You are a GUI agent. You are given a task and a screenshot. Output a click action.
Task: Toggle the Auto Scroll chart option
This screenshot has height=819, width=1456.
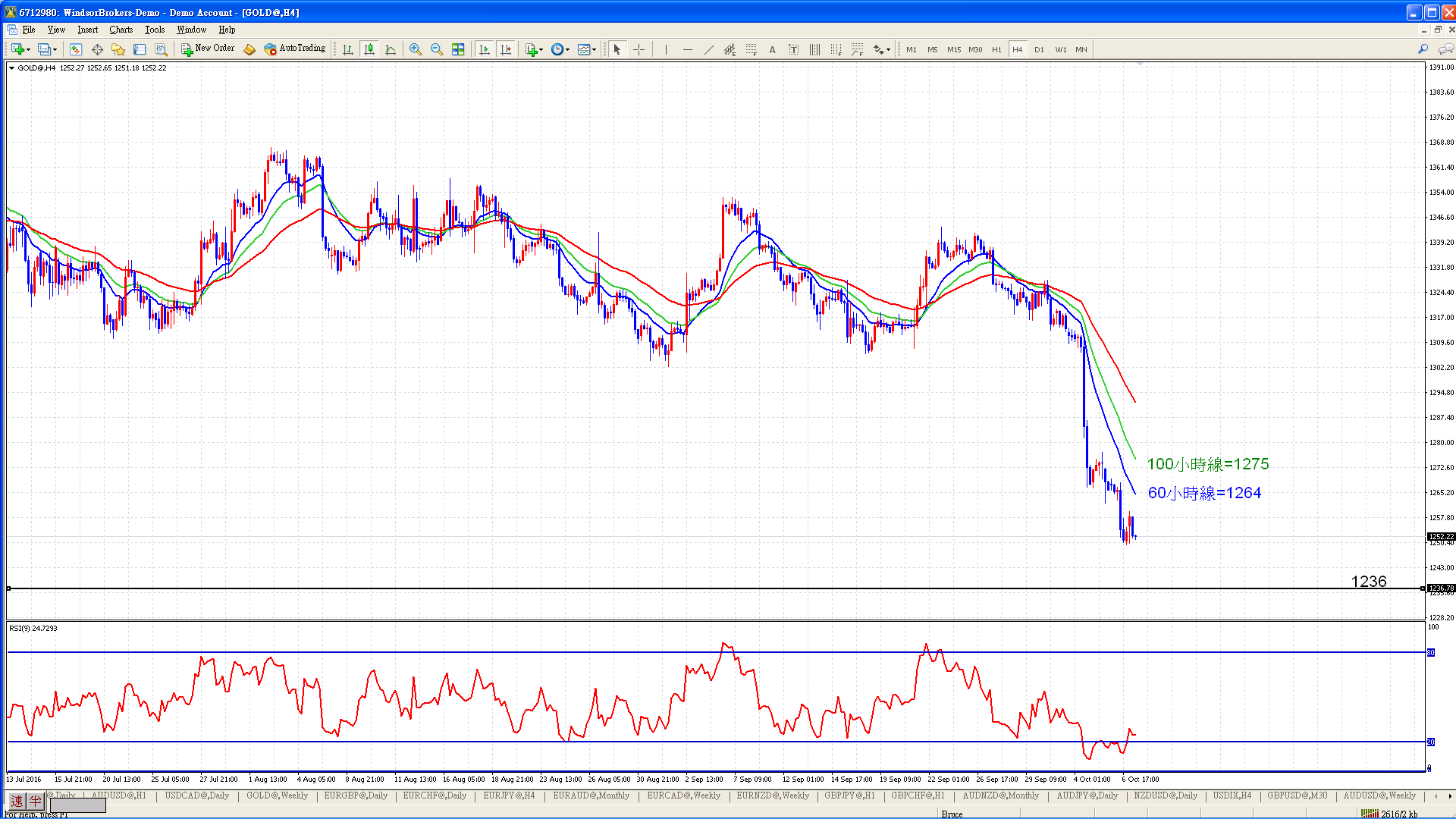tap(485, 49)
